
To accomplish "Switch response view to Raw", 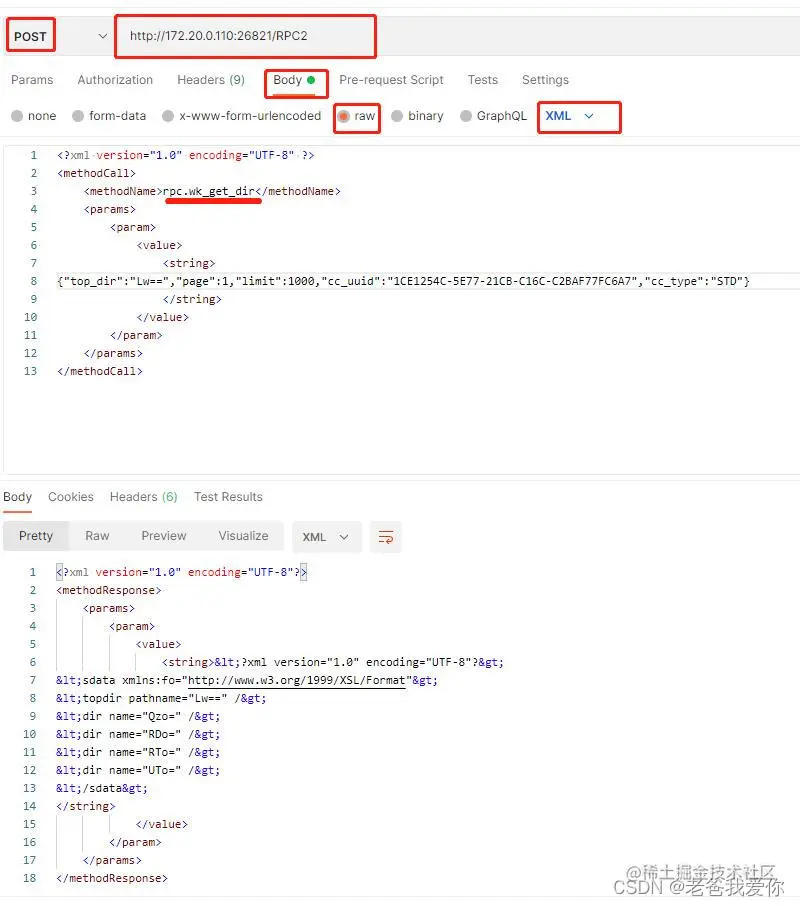I will (97, 536).
